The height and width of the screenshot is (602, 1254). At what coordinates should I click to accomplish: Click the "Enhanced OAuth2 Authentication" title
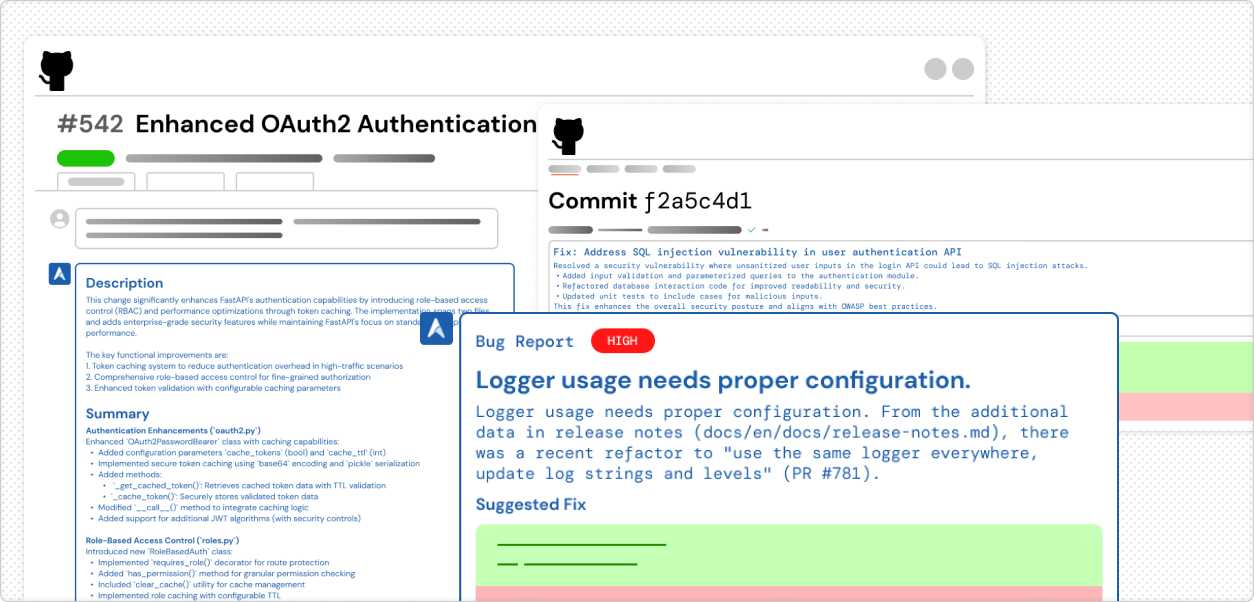(x=336, y=124)
